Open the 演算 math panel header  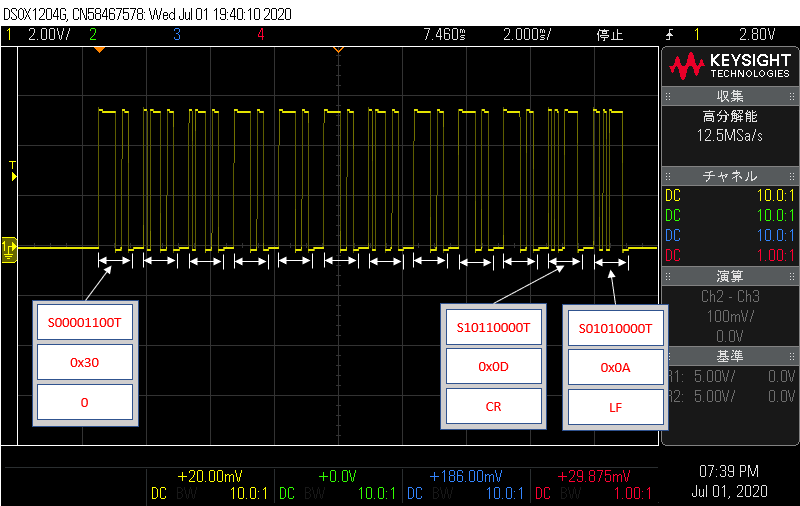[x=729, y=276]
